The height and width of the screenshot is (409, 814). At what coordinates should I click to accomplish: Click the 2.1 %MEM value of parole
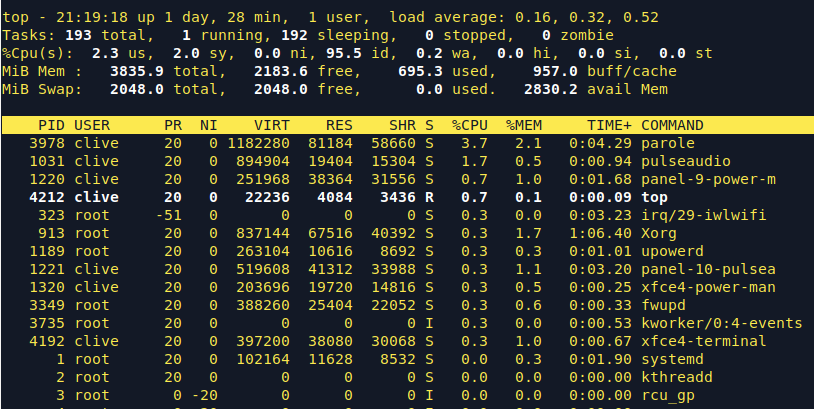(x=528, y=143)
